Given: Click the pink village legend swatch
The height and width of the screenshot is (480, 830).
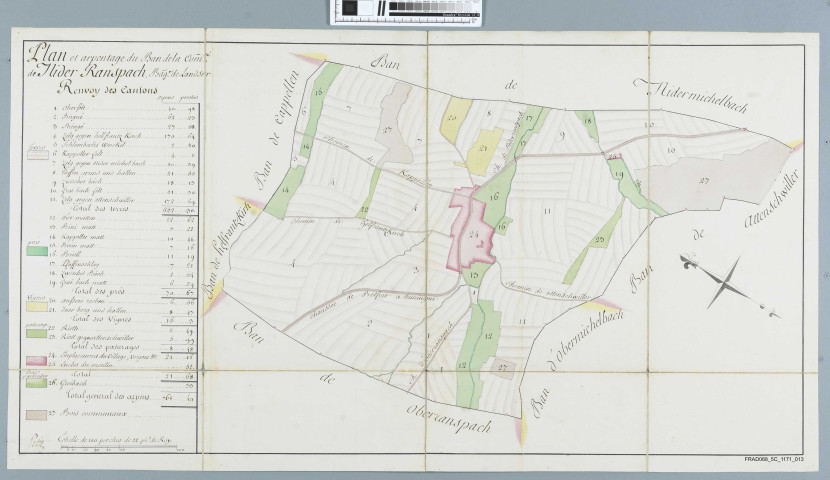Looking at the screenshot, I should click(x=33, y=358).
